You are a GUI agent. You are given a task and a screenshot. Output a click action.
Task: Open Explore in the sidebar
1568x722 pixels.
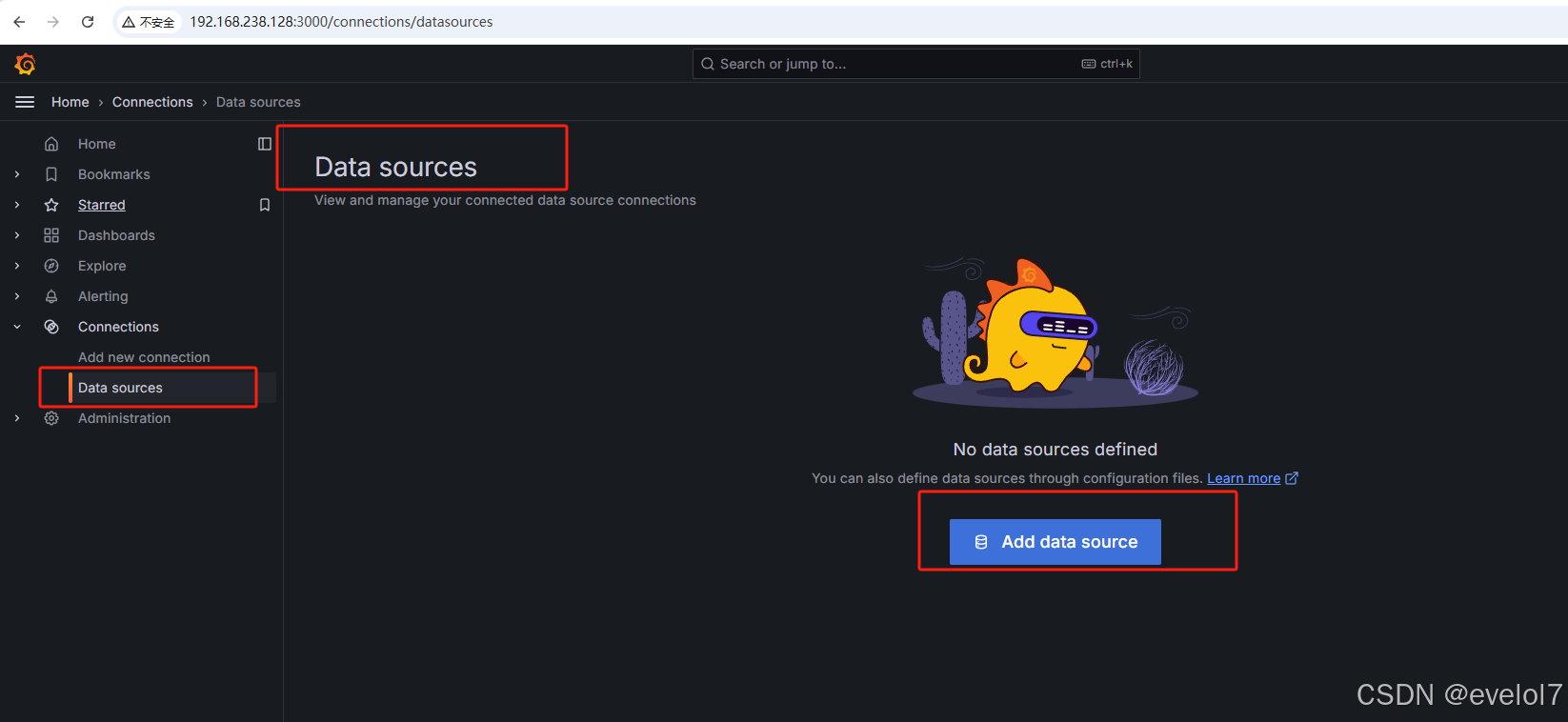coord(102,266)
